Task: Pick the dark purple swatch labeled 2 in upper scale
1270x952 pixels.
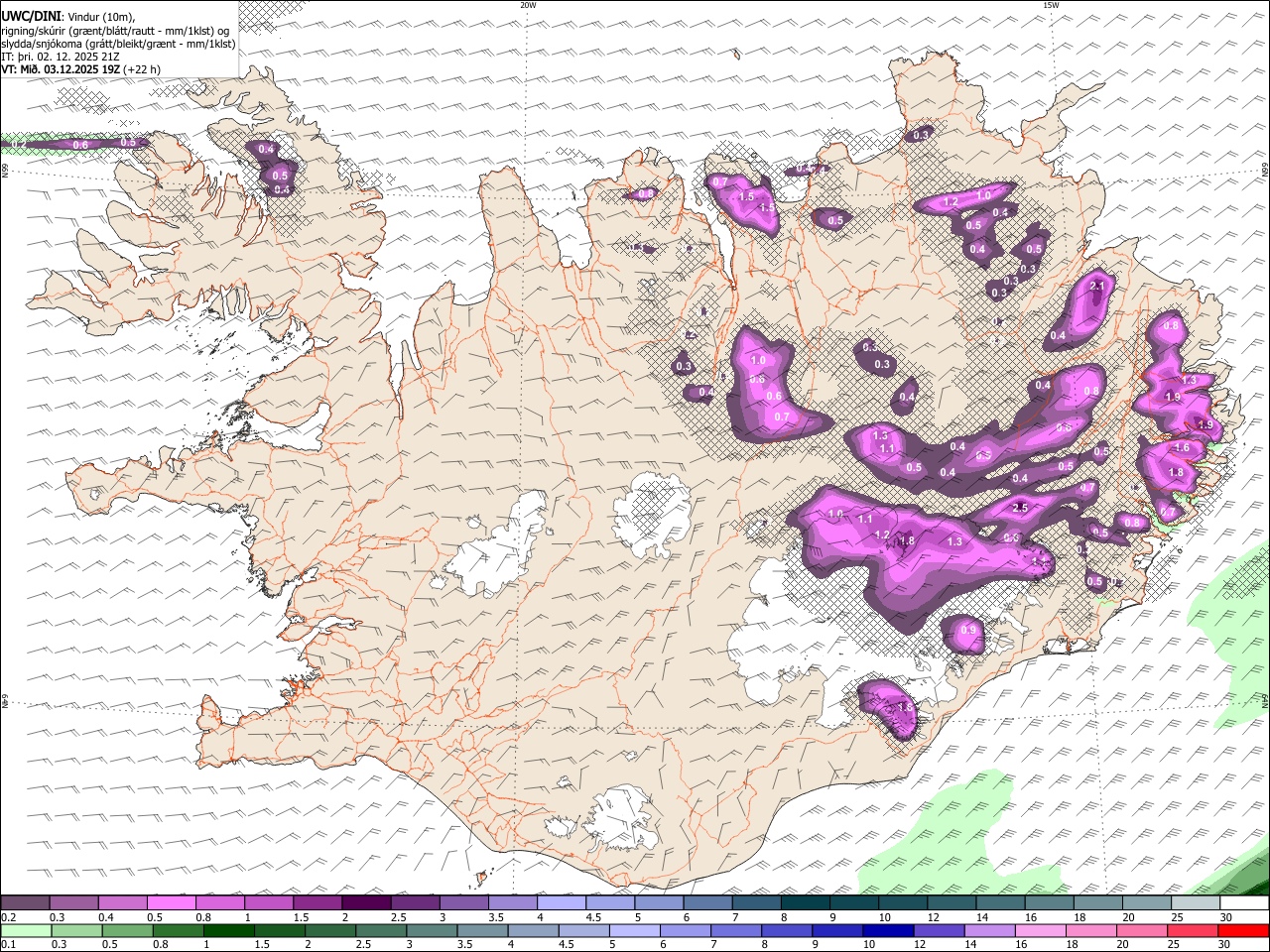Action: 366,903
